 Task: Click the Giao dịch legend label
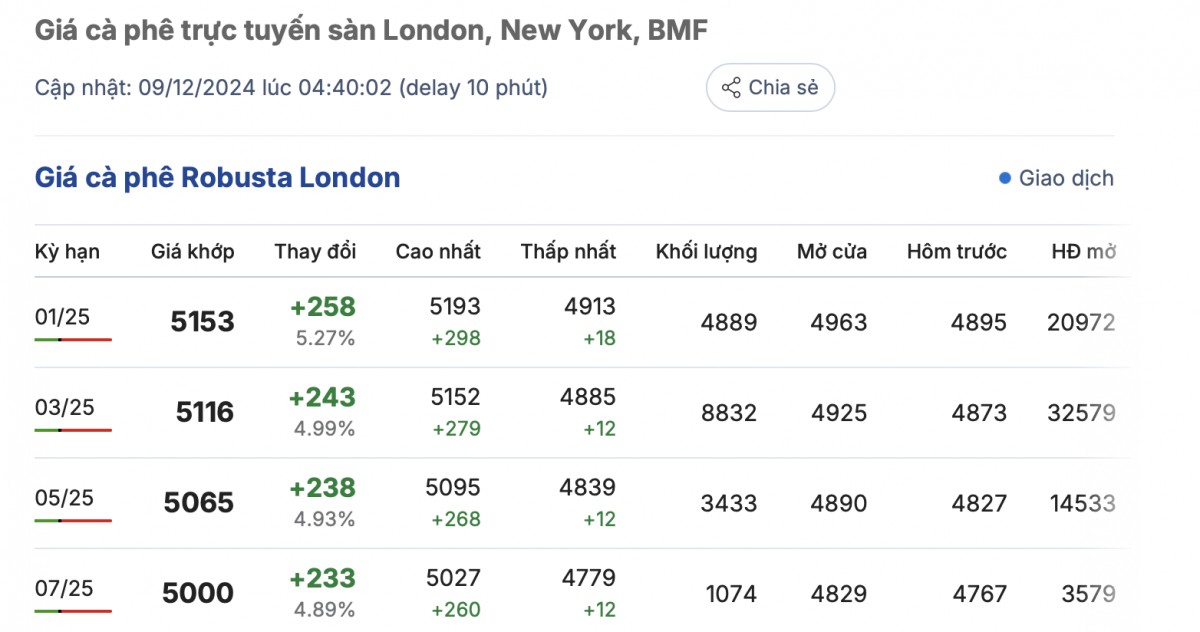tap(1066, 179)
